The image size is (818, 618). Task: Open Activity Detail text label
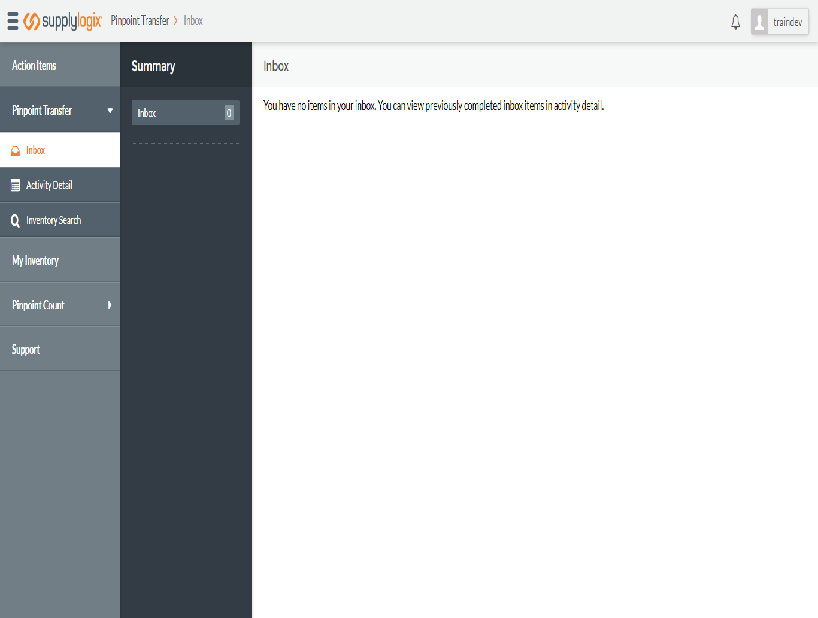[49, 185]
